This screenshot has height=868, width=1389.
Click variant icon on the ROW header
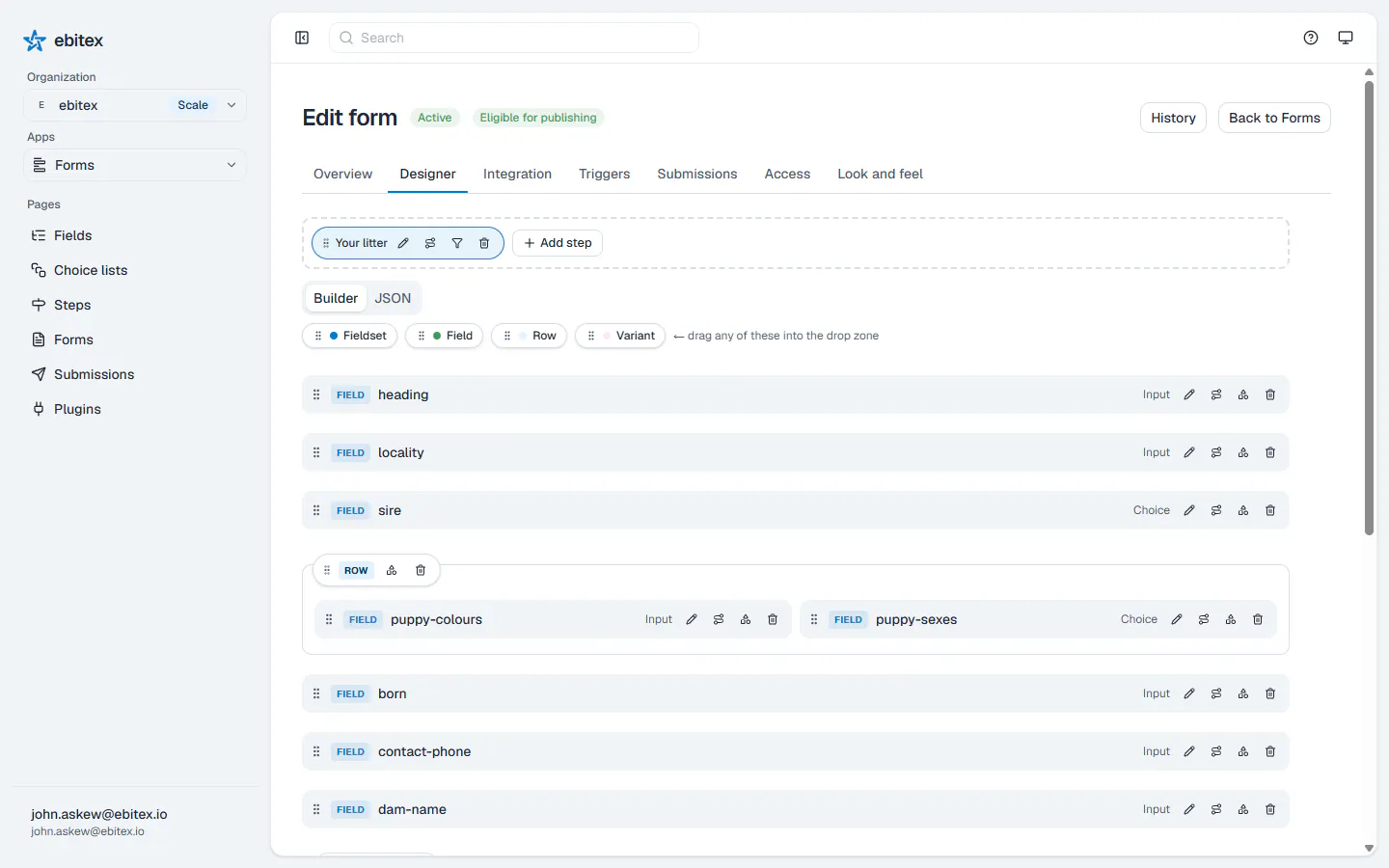point(392,570)
